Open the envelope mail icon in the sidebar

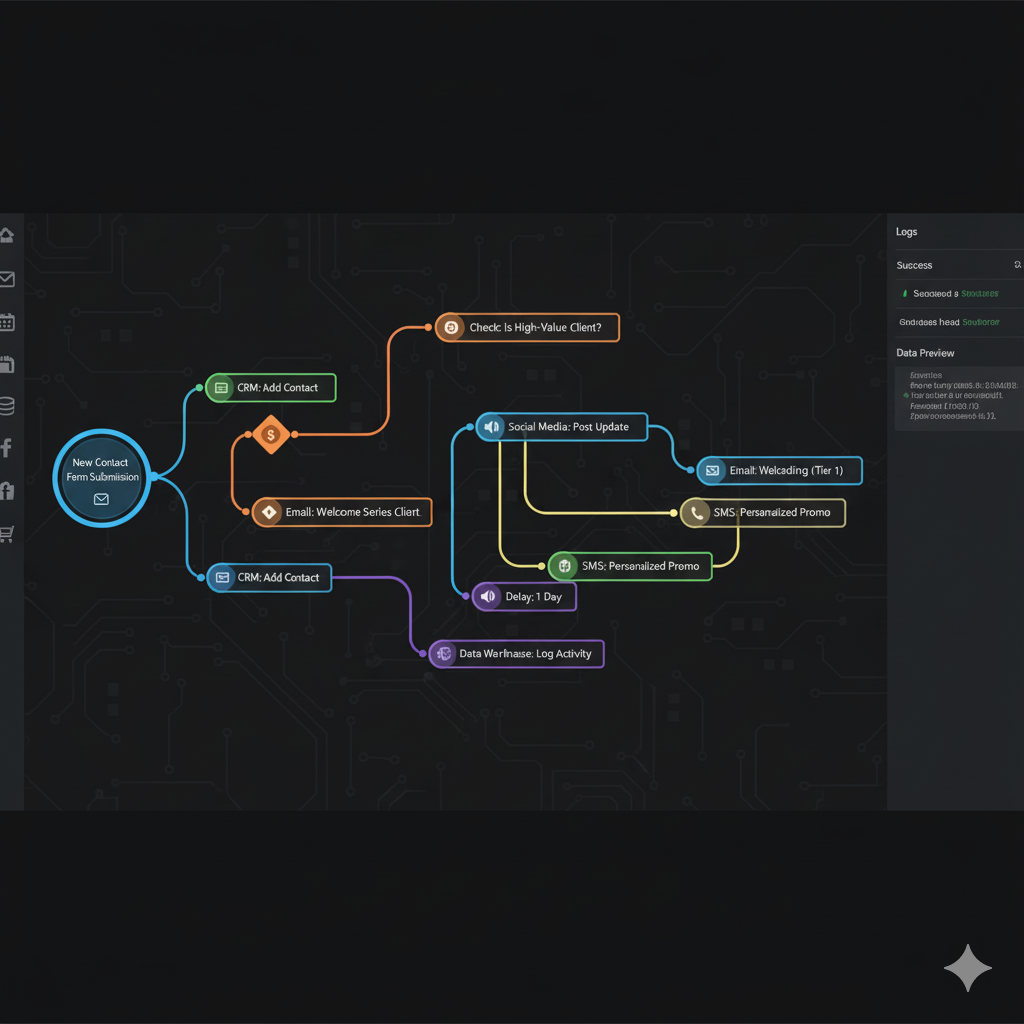[x=7, y=279]
